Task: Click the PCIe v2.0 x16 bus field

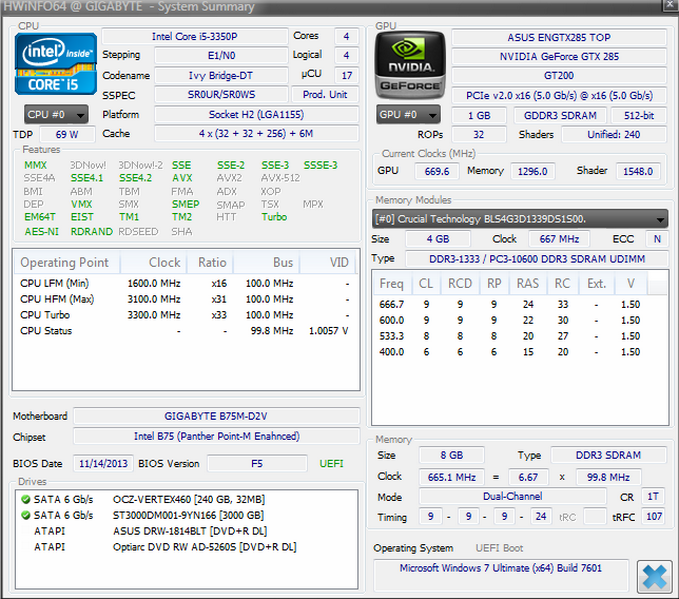Action: point(559,95)
